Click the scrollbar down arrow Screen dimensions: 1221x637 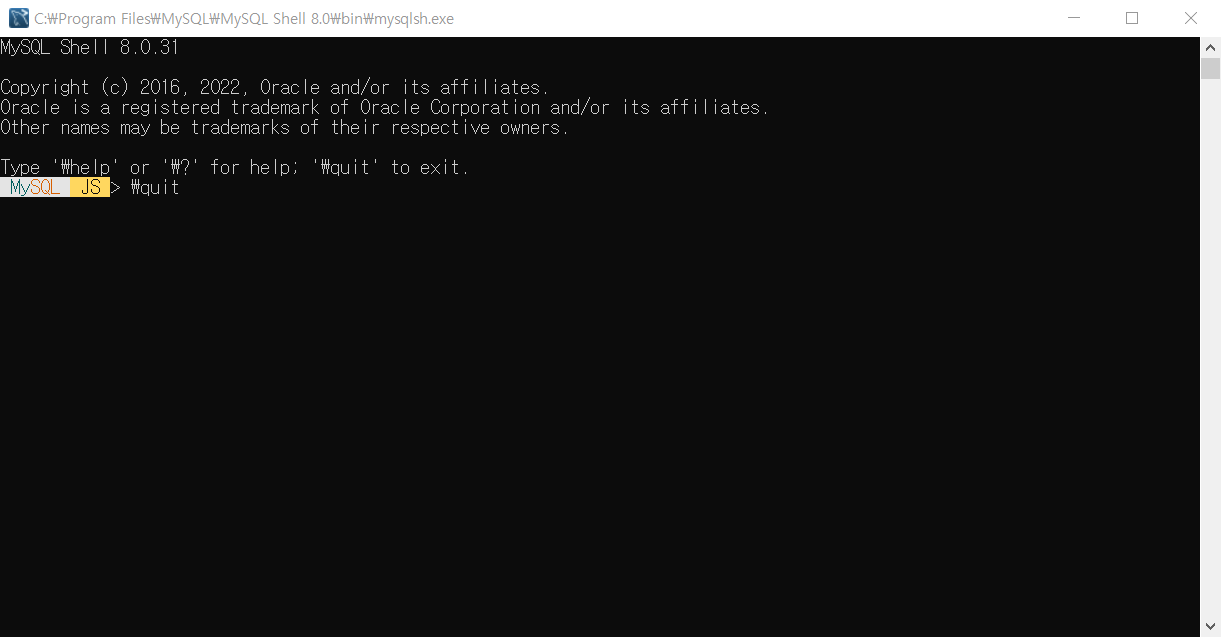tap(1210, 626)
